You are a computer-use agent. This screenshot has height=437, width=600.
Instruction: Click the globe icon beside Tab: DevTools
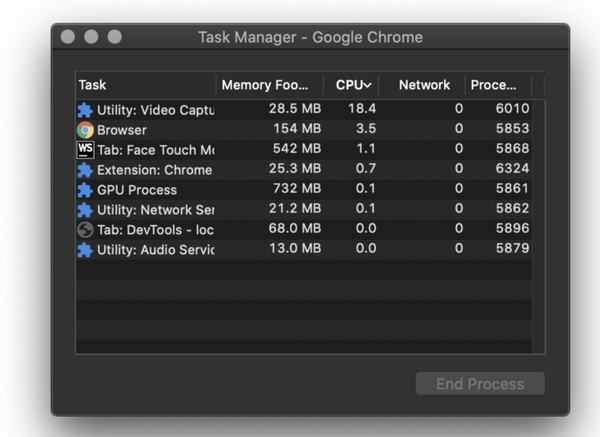pyautogui.click(x=85, y=230)
